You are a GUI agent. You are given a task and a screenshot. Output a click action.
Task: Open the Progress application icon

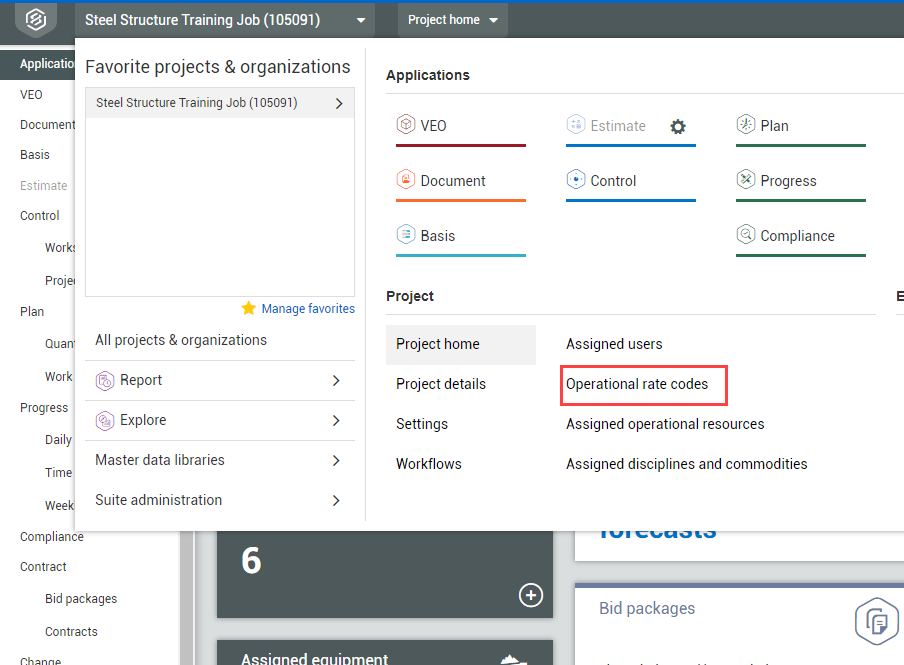pos(746,180)
